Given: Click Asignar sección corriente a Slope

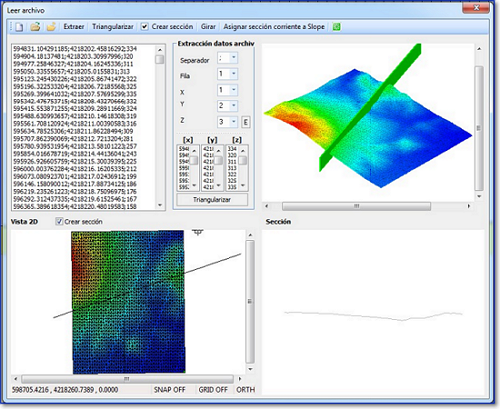Looking at the screenshot, I should click(x=274, y=27).
